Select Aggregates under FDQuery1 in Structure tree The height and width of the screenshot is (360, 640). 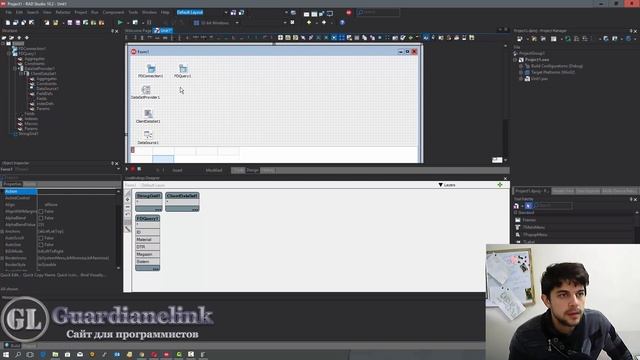pos(35,59)
